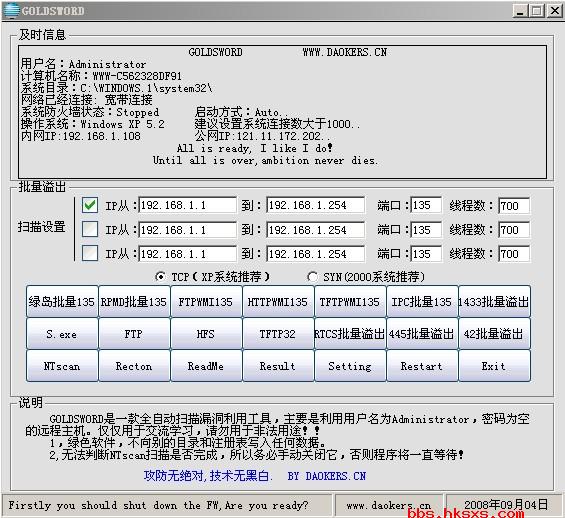This screenshot has width=565, height=518.
Task: Focus the third row 线程数 field
Action: (x=514, y=254)
